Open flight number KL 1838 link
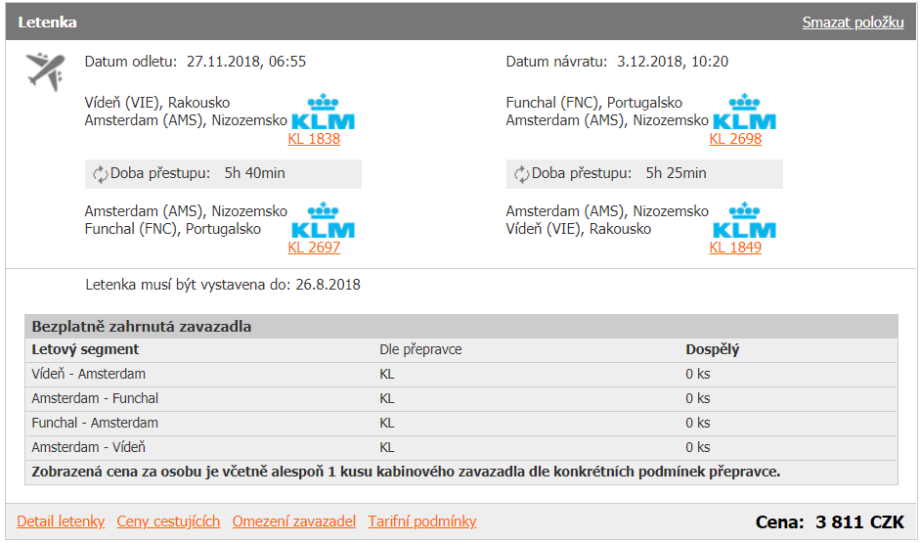920x543 pixels. coord(314,139)
